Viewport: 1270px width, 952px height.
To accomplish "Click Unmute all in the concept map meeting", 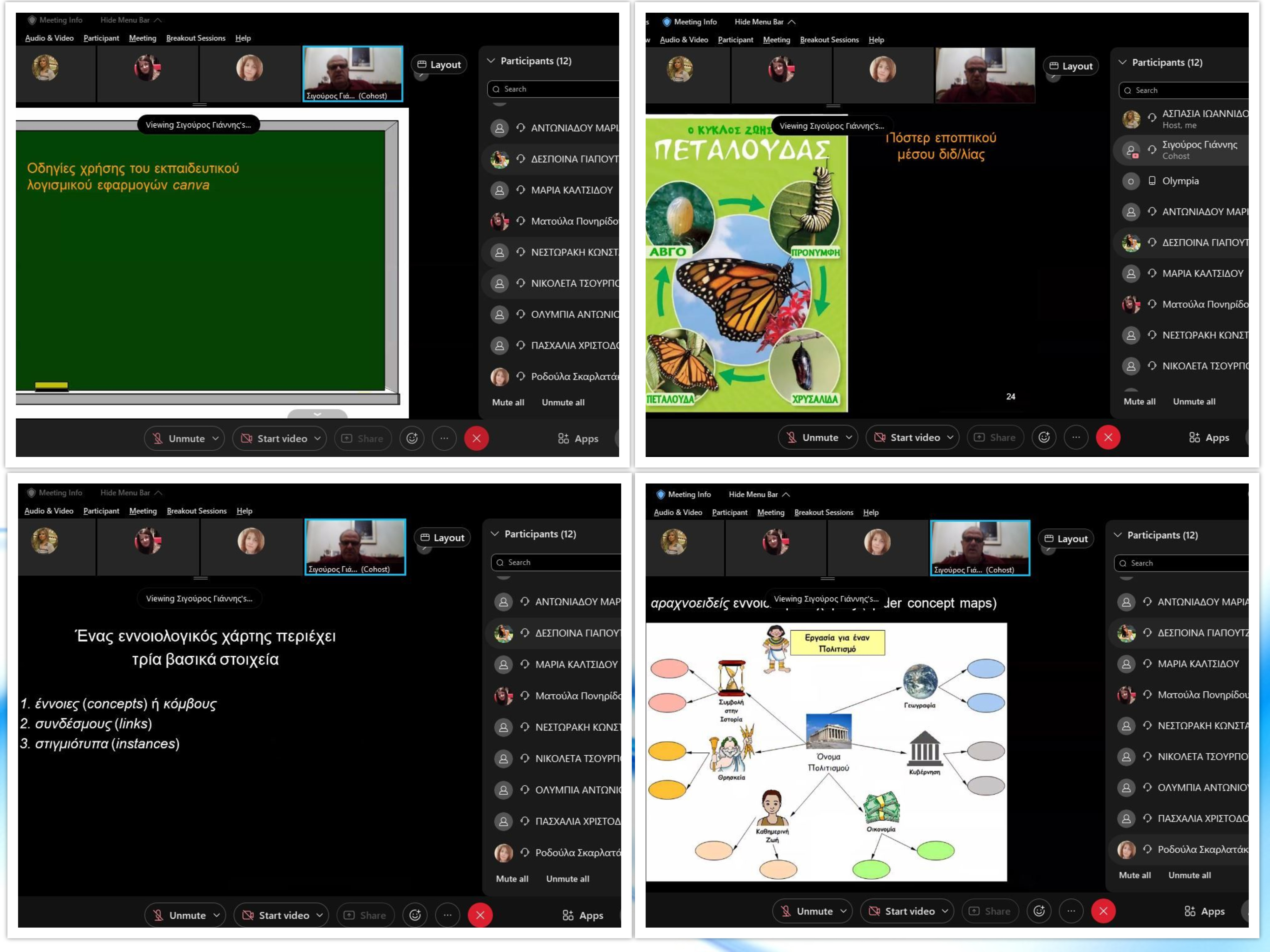I will coord(1189,875).
